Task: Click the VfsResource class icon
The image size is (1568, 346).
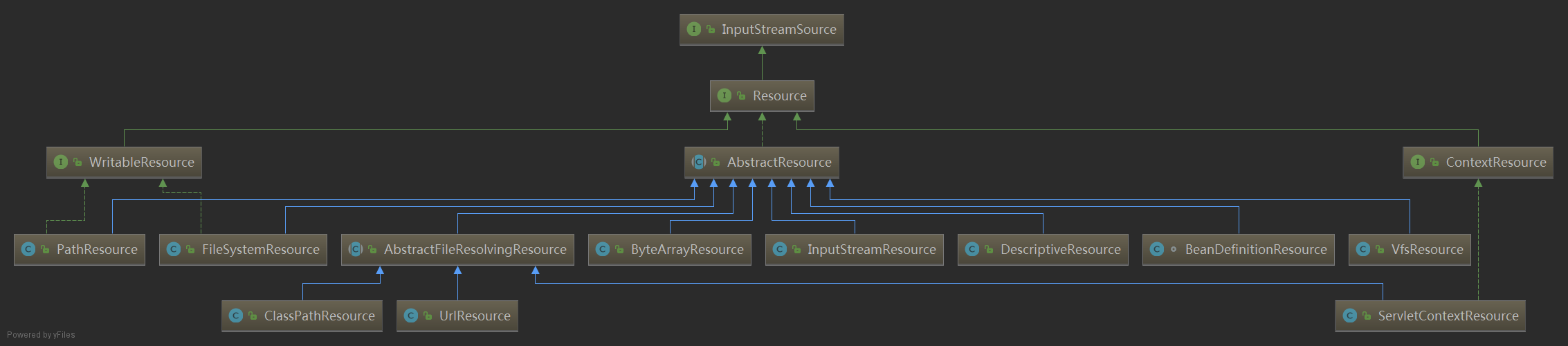Action: (x=1362, y=249)
